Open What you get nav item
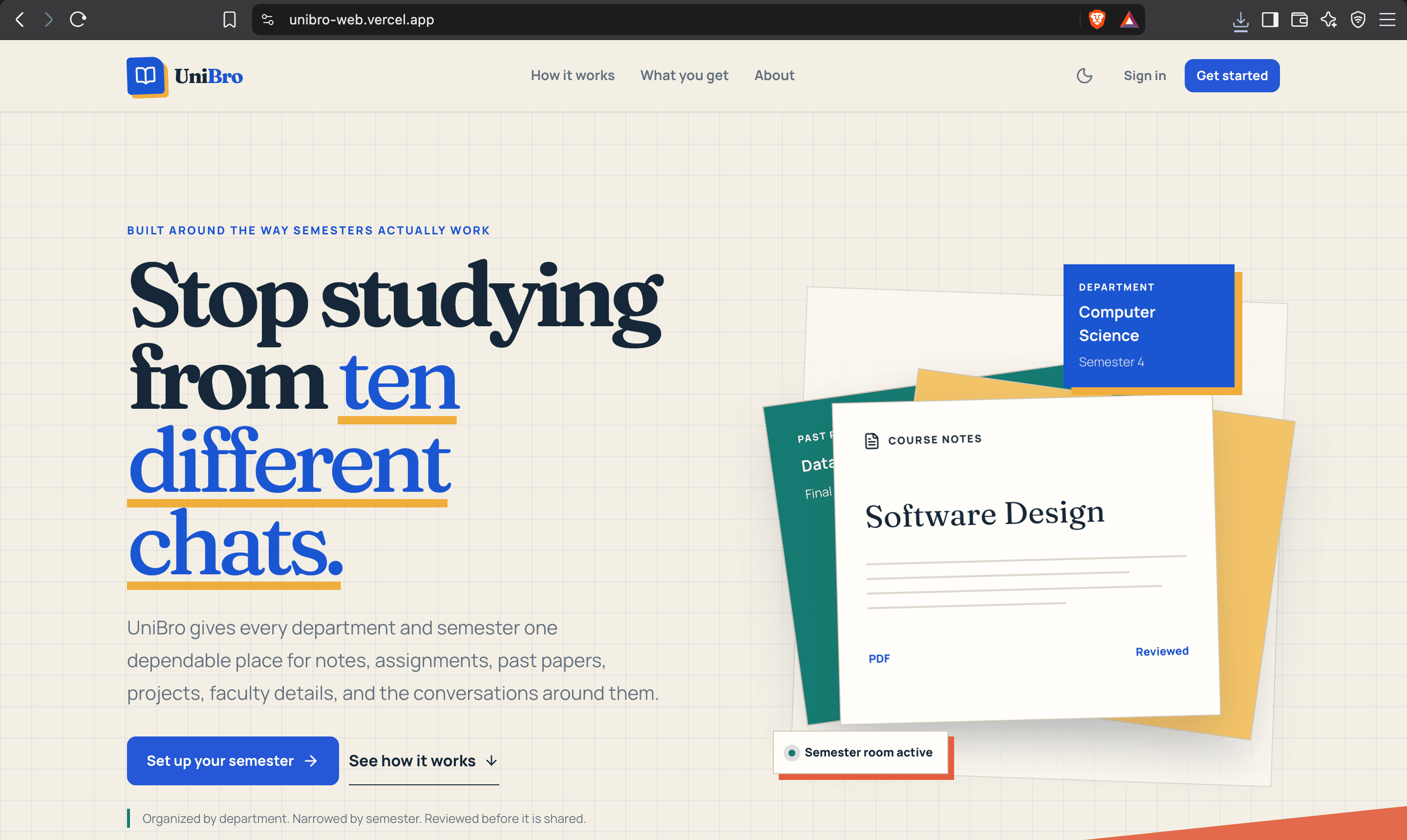Viewport: 1407px width, 840px height. [x=684, y=76]
